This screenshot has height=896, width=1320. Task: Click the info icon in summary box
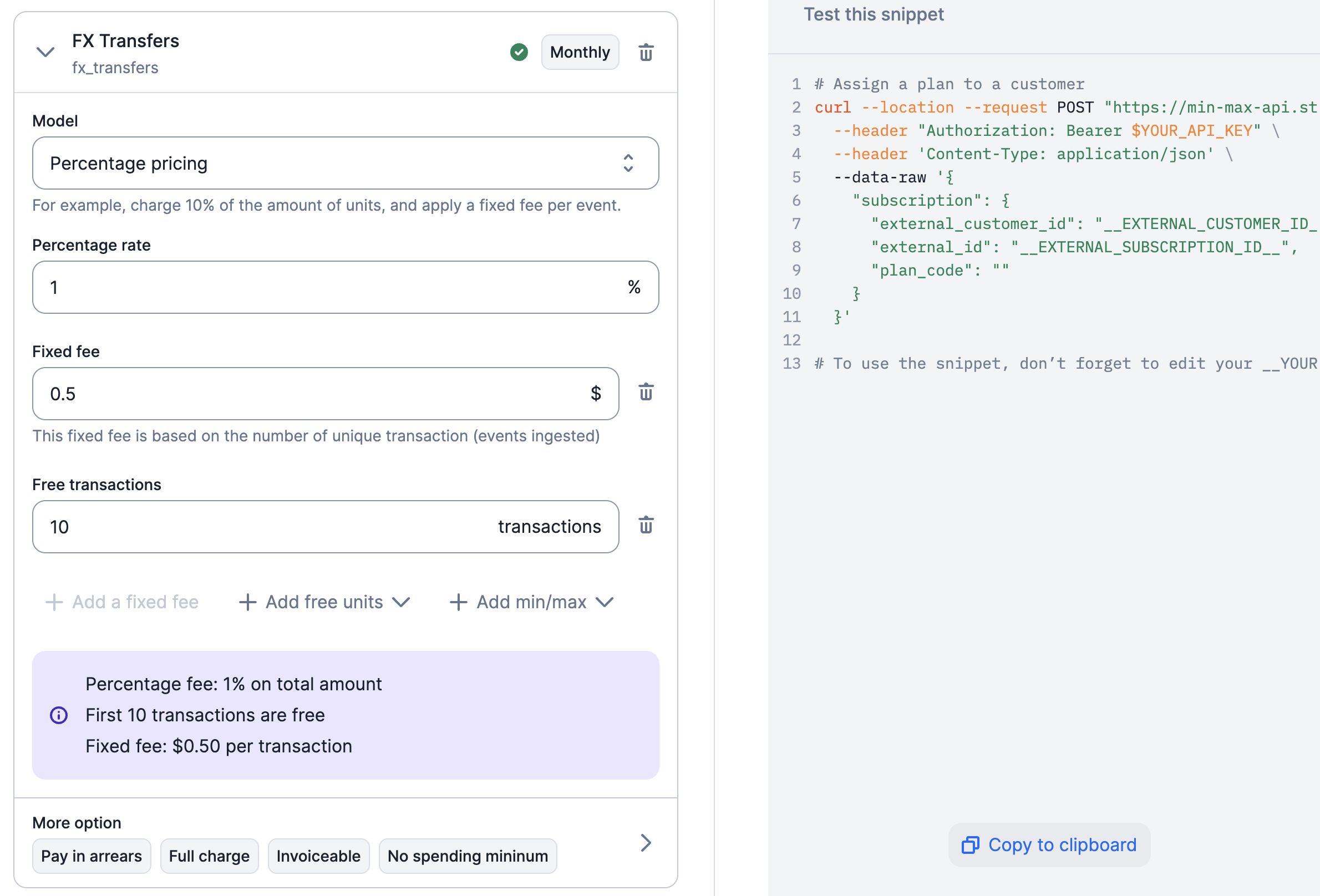coord(58,715)
